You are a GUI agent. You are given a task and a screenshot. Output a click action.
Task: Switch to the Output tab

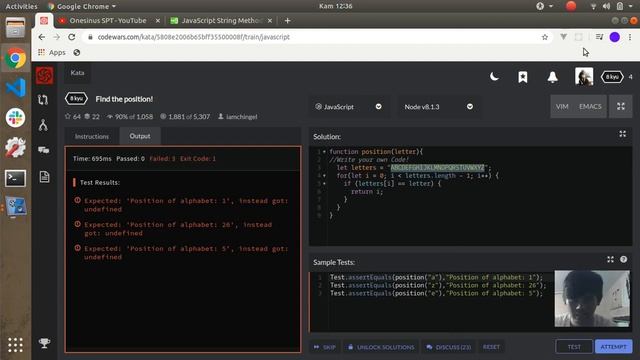coord(140,136)
